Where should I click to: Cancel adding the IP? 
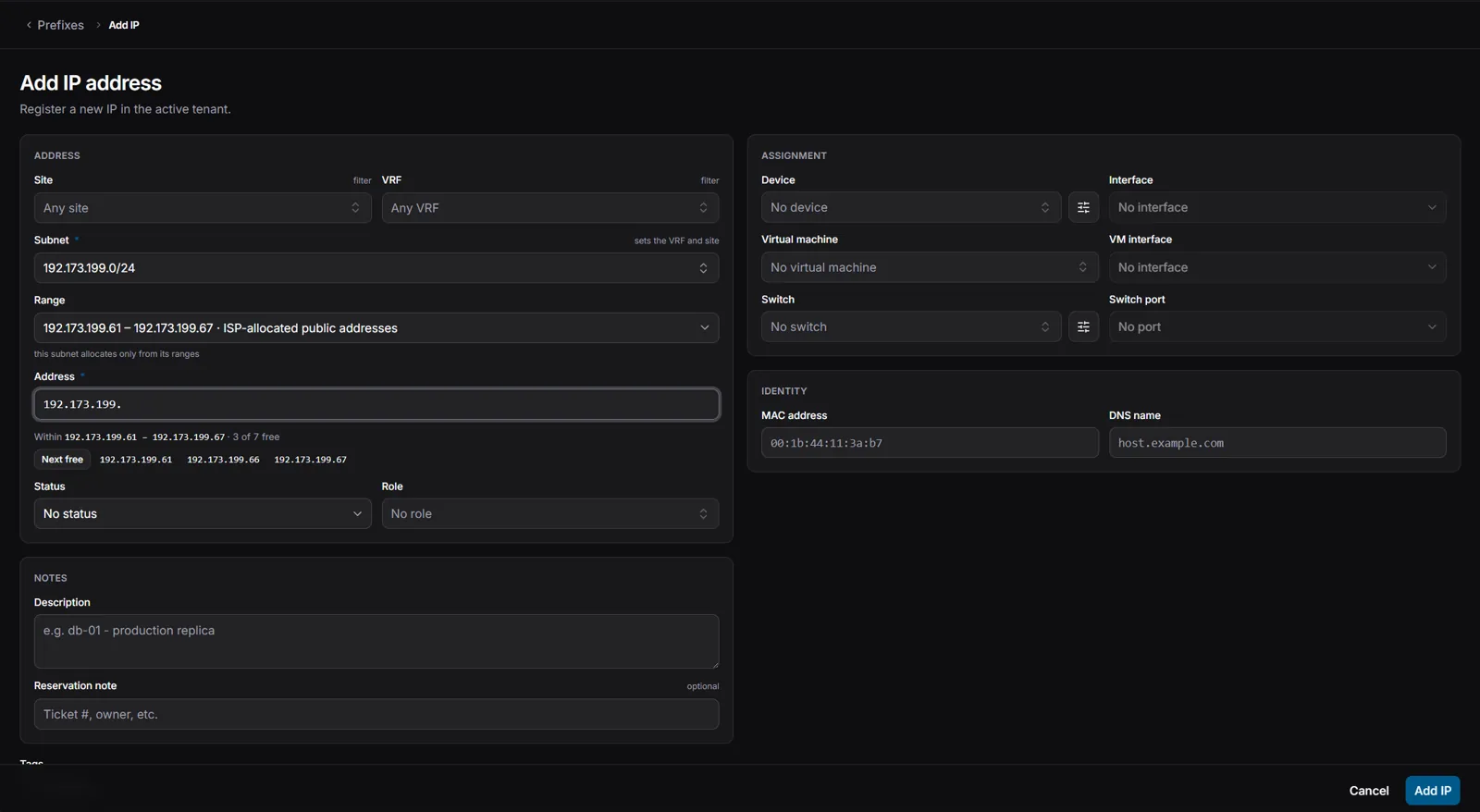tap(1369, 791)
